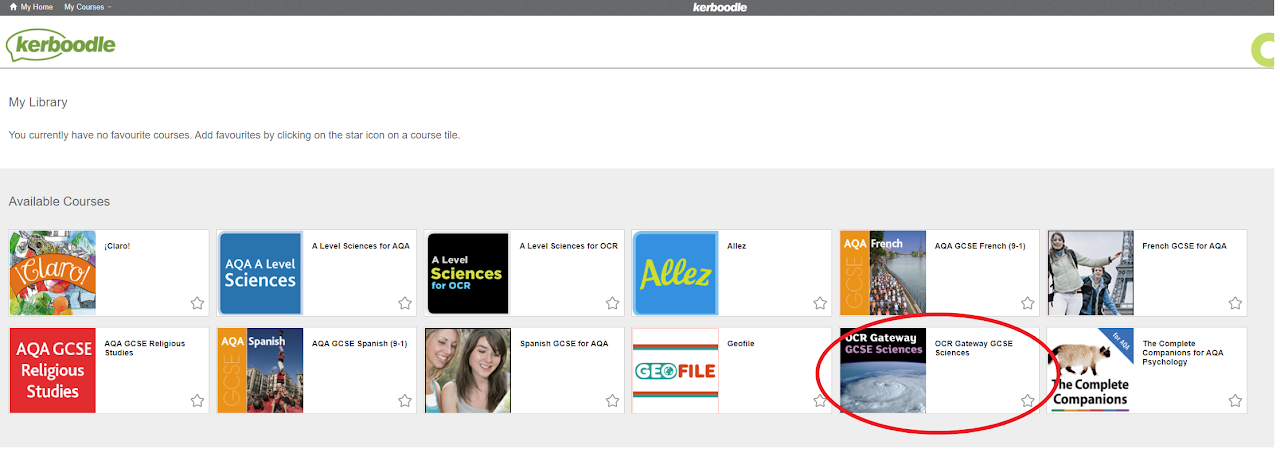This screenshot has height=466, width=1280.
Task: Star the AQA GCSE Spanish (9-1) course
Action: [x=405, y=400]
